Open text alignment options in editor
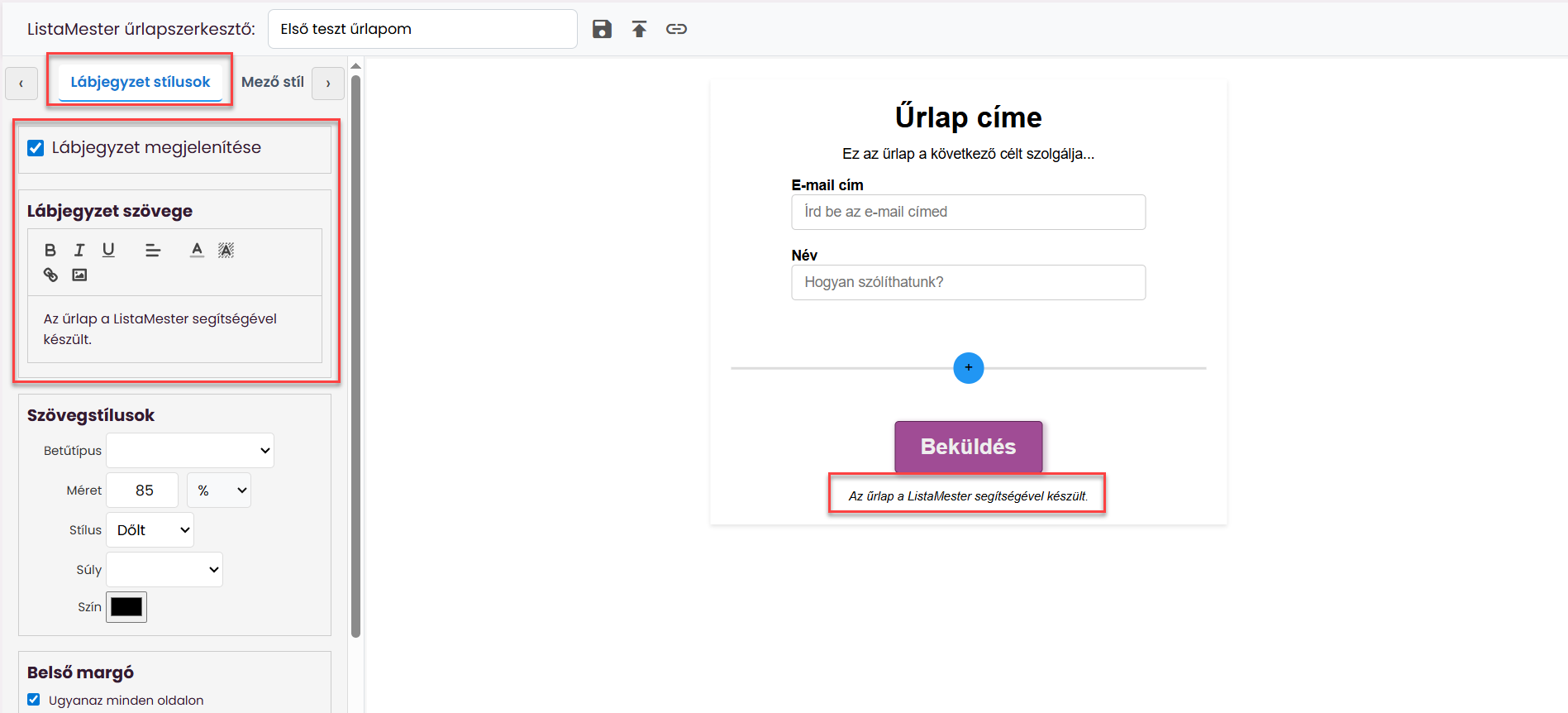Viewport: 1568px width, 713px height. (x=152, y=250)
